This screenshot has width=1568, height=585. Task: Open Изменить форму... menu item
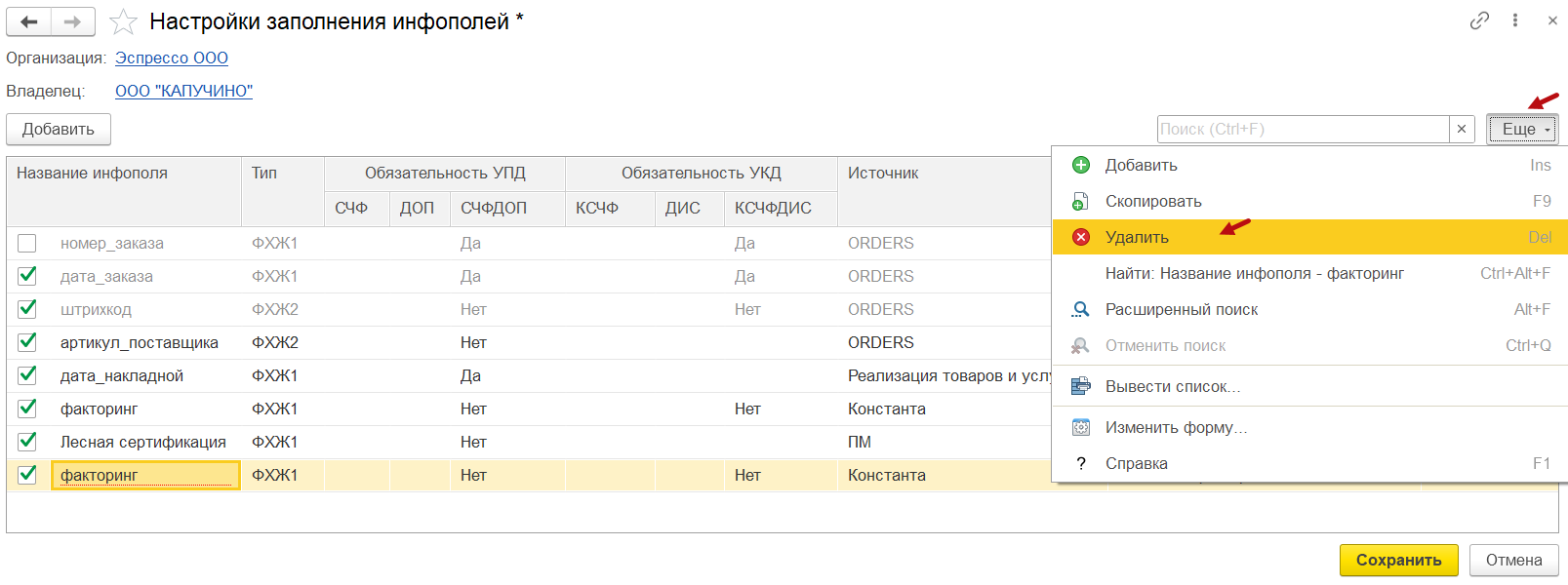(1309, 427)
